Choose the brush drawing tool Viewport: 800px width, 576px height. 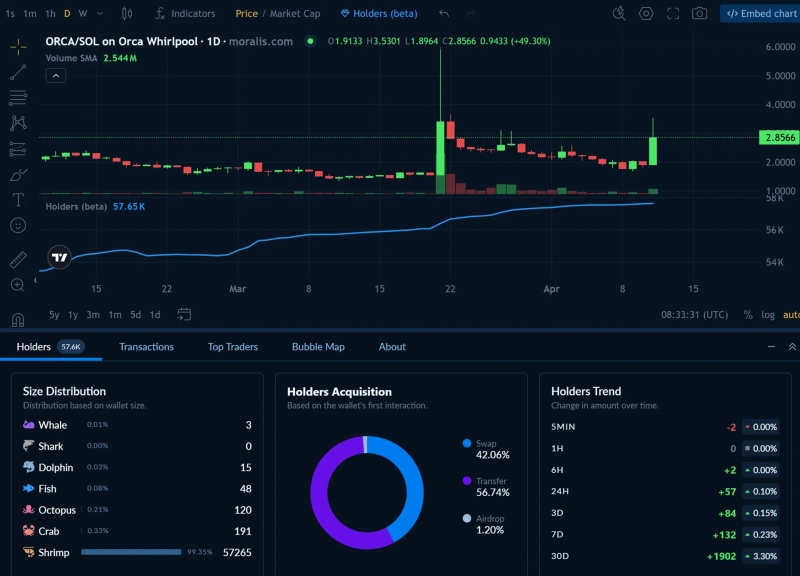click(18, 175)
